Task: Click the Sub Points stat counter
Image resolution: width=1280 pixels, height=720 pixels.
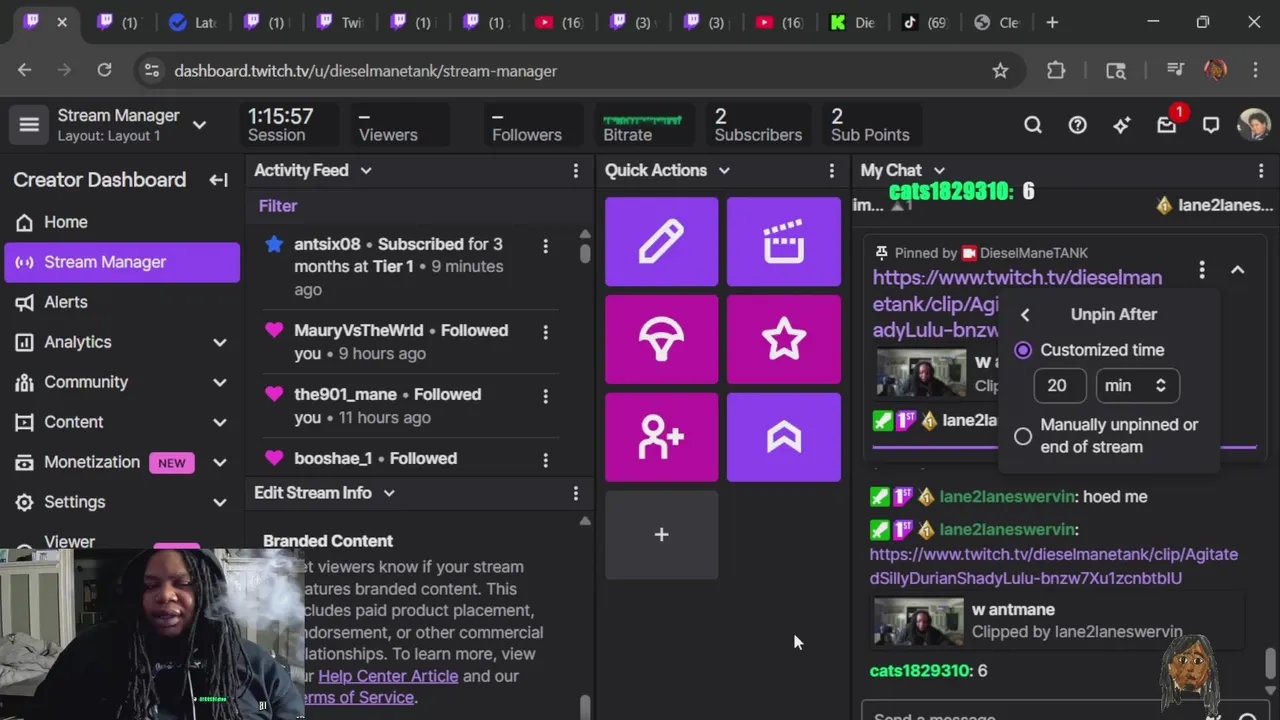Action: [x=870, y=126]
